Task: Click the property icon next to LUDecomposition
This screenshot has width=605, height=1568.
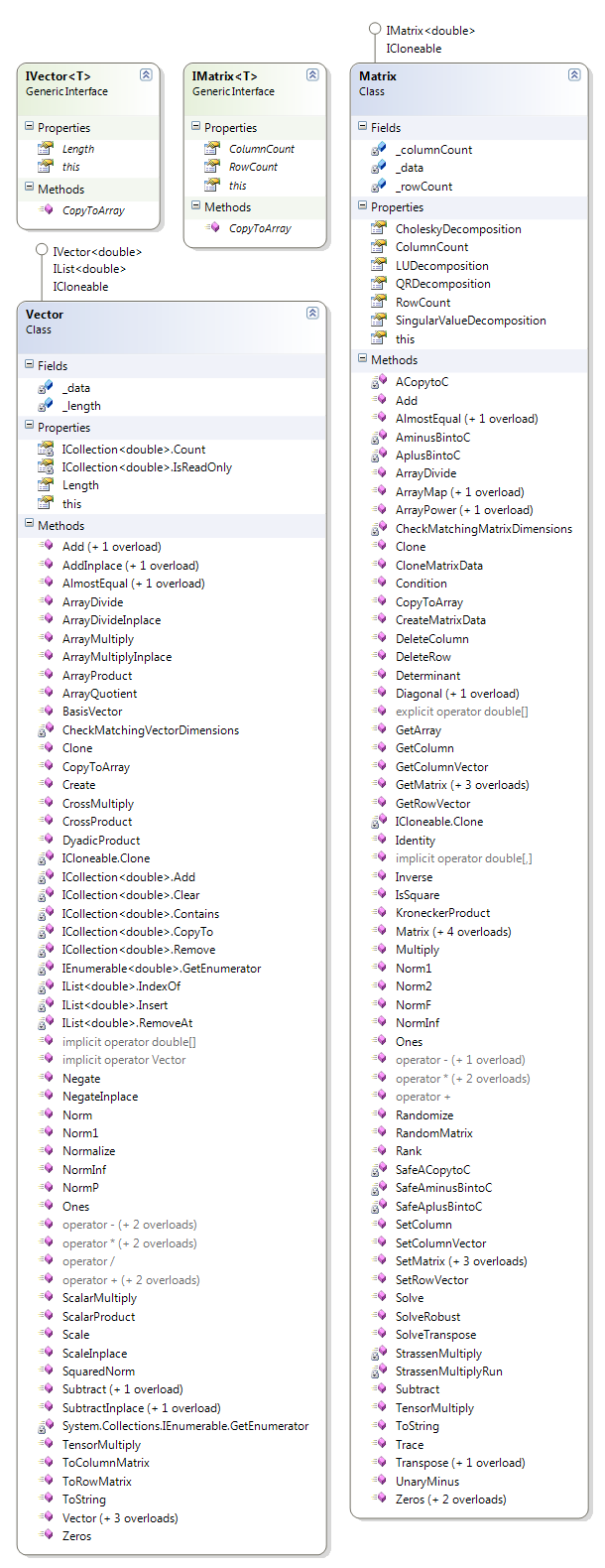Action: tap(379, 265)
